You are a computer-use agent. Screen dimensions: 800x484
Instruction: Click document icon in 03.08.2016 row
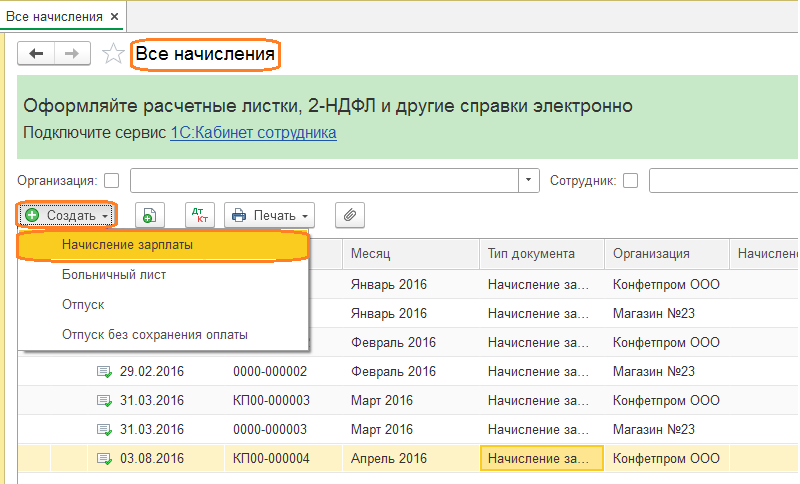click(104, 459)
